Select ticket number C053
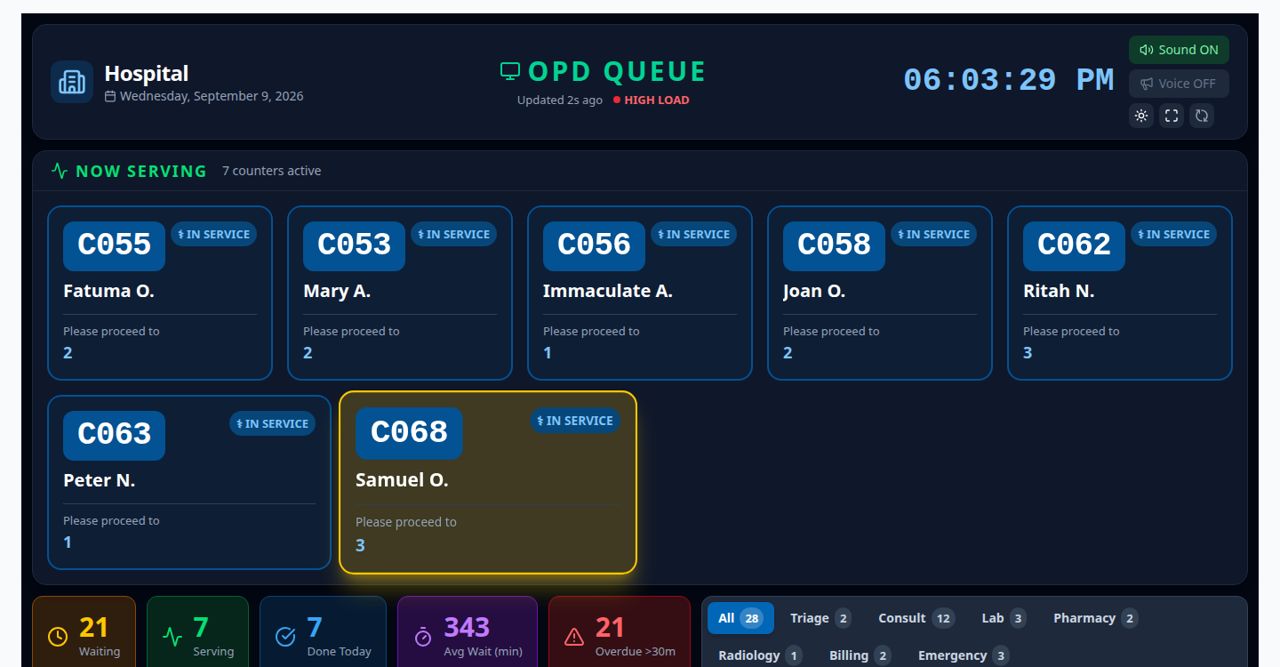The height and width of the screenshot is (667, 1280). coord(354,246)
